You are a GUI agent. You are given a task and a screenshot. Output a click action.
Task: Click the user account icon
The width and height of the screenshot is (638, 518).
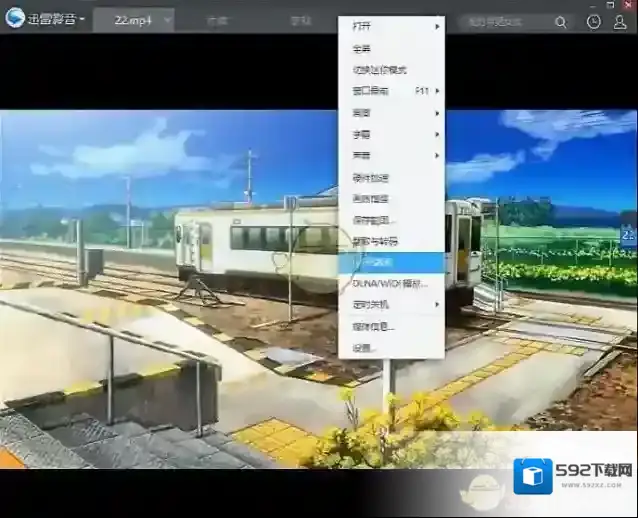(x=620, y=21)
